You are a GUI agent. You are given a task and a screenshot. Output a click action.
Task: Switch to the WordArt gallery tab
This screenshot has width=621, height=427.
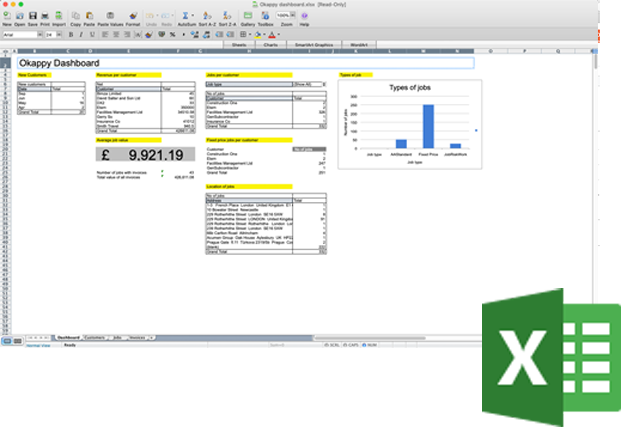tap(359, 45)
